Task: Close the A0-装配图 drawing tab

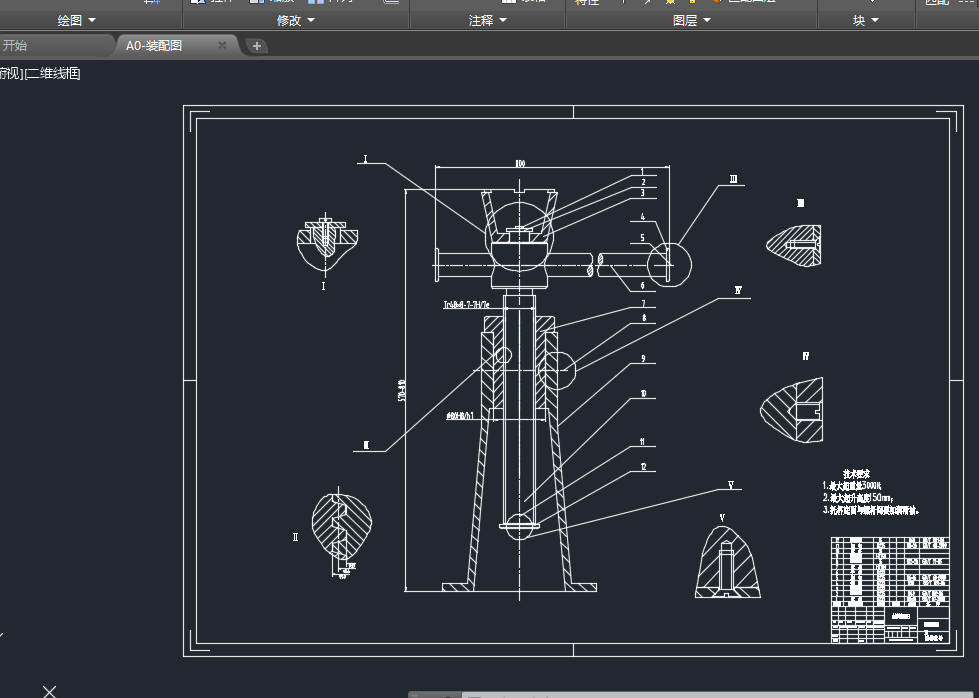Action: point(222,46)
